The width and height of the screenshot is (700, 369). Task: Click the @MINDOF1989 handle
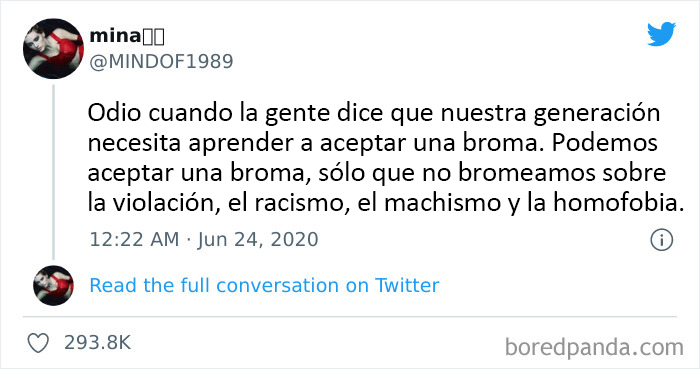[x=161, y=62]
